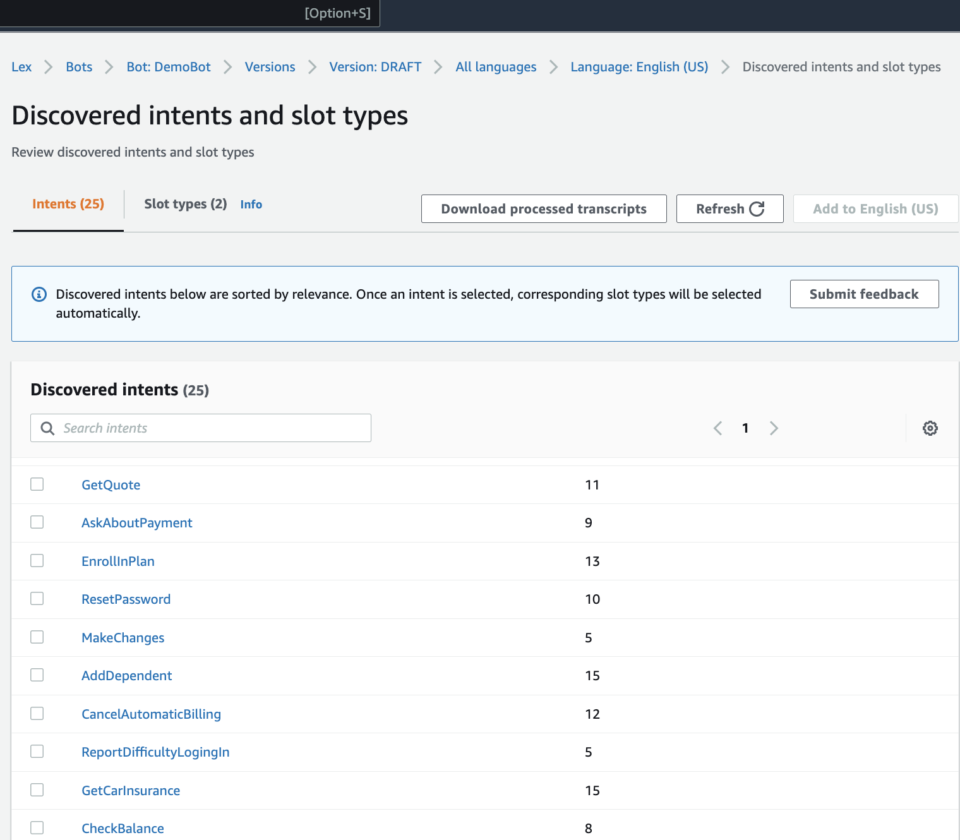The height and width of the screenshot is (840, 960).
Task: Click the Submit feedback button
Action: point(864,294)
